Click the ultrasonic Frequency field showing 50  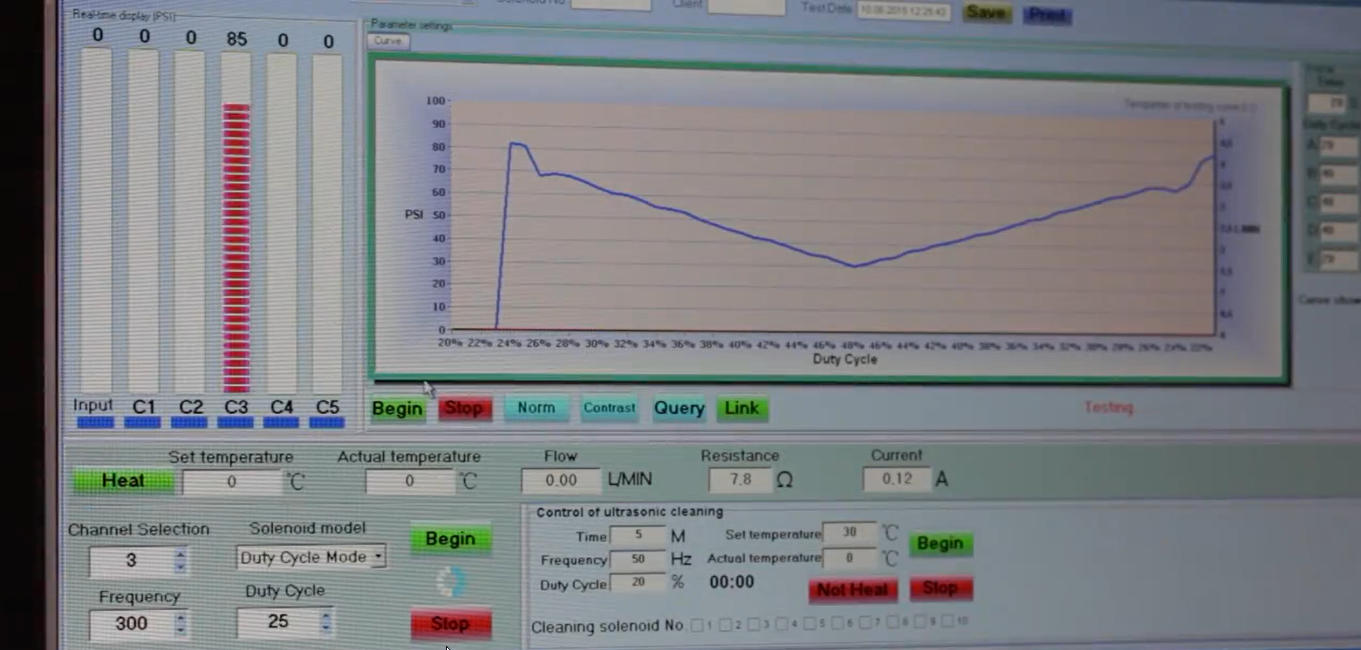pyautogui.click(x=638, y=560)
